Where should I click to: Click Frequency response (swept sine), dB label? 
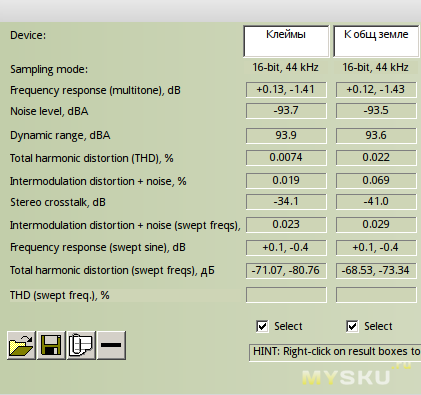point(98,248)
